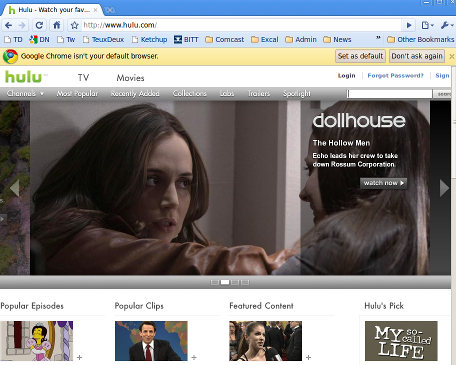Show previous slide with left carousel arrow
456x365 pixels.
(x=14, y=188)
